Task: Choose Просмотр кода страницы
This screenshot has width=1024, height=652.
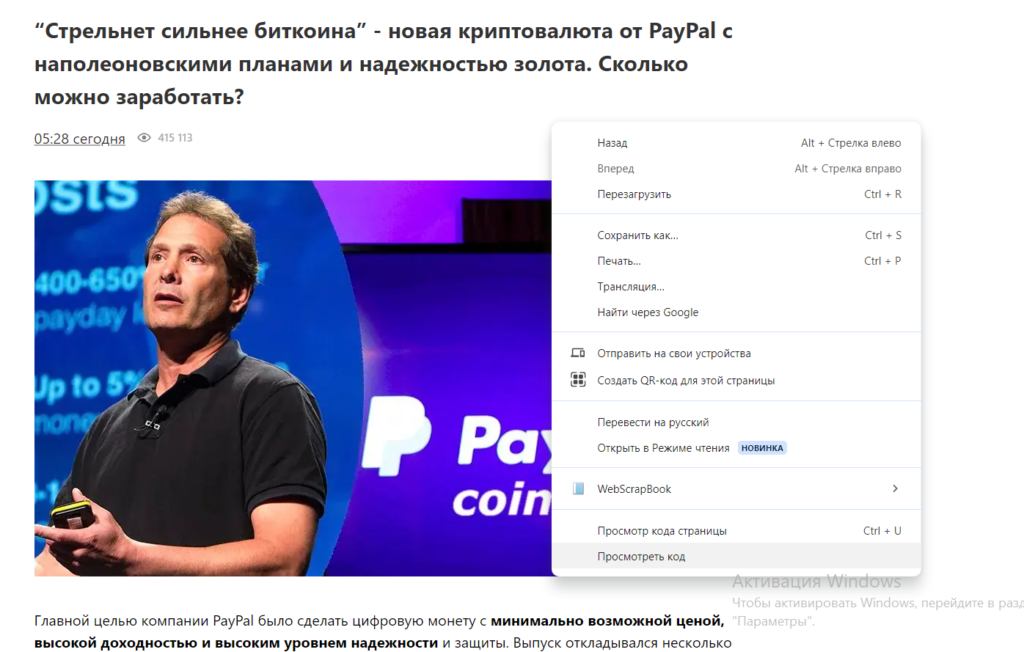Action: pos(736,530)
